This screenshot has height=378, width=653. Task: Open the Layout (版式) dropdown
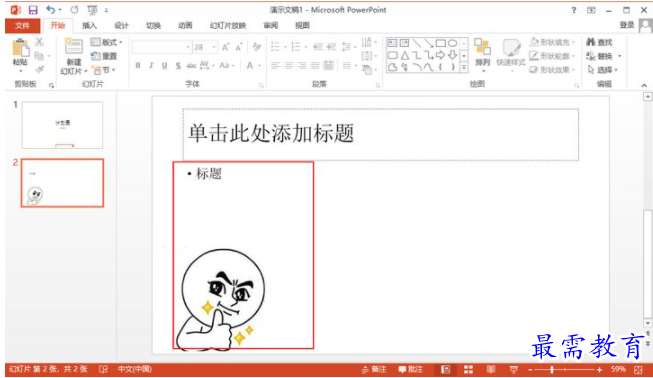tap(107, 42)
